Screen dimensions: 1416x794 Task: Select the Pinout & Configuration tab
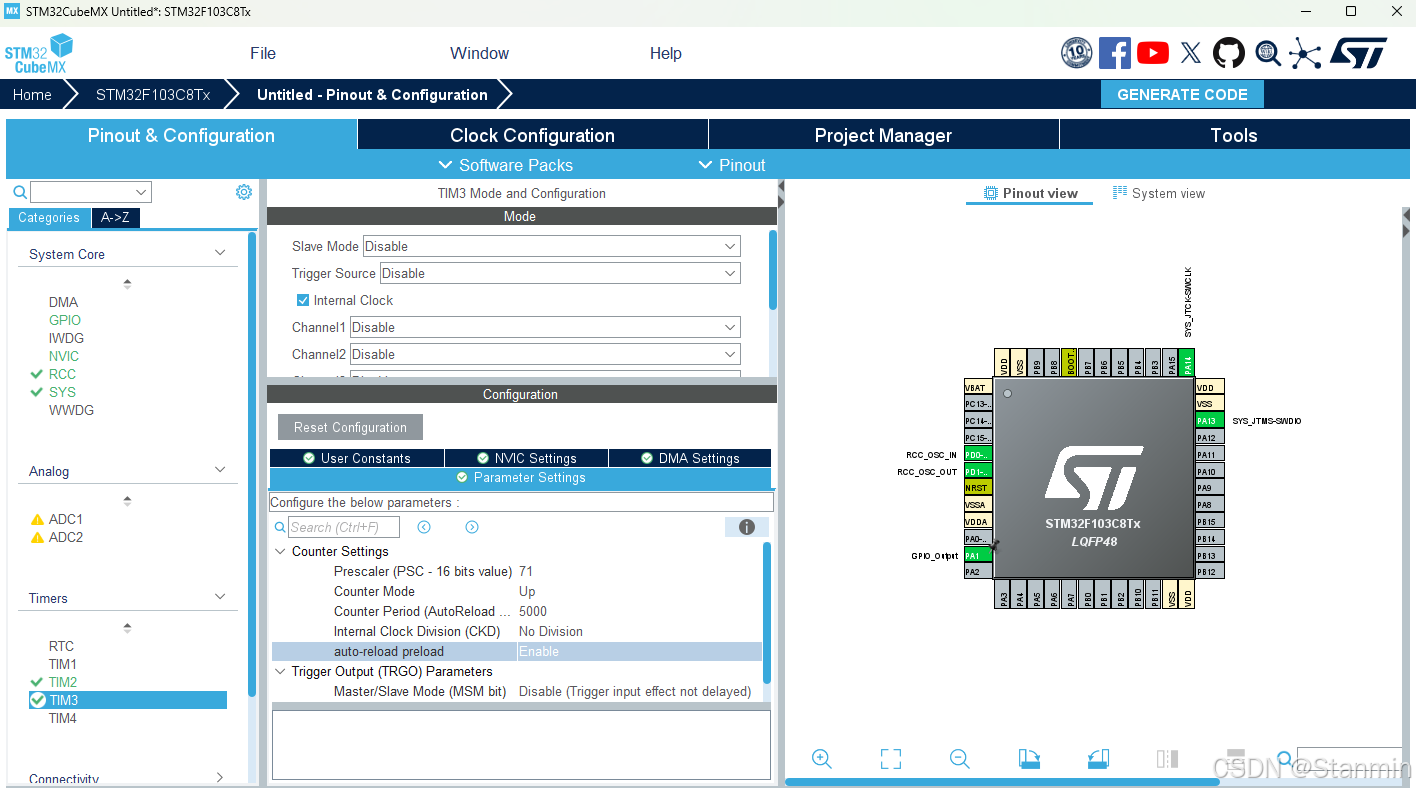[181, 135]
